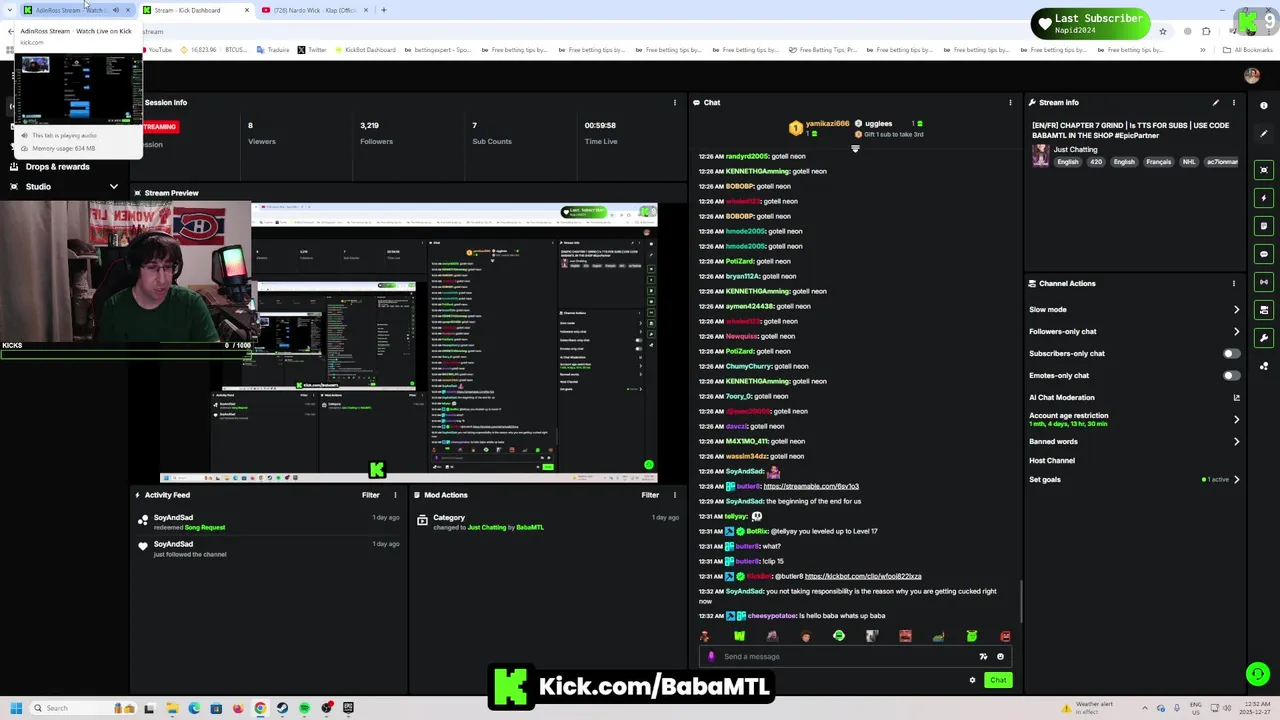Image resolution: width=1280 pixels, height=720 pixels.
Task: Open the Mod Actions three-dot menu
Action: tap(675, 495)
